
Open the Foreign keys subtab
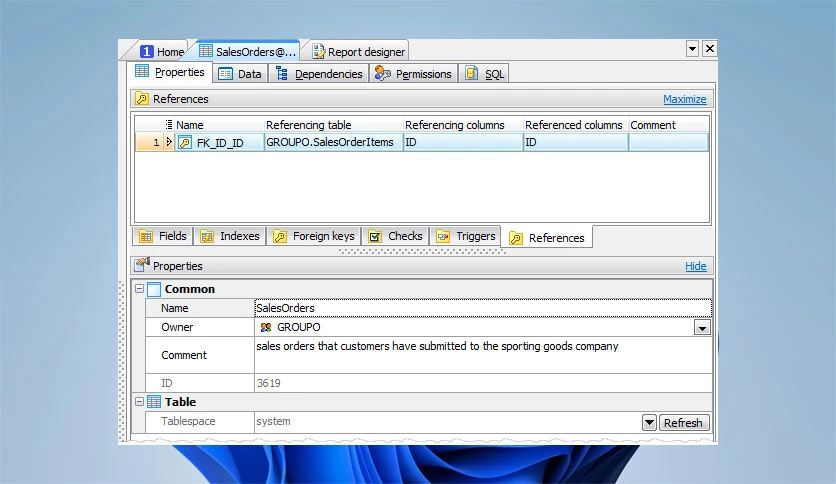click(314, 236)
